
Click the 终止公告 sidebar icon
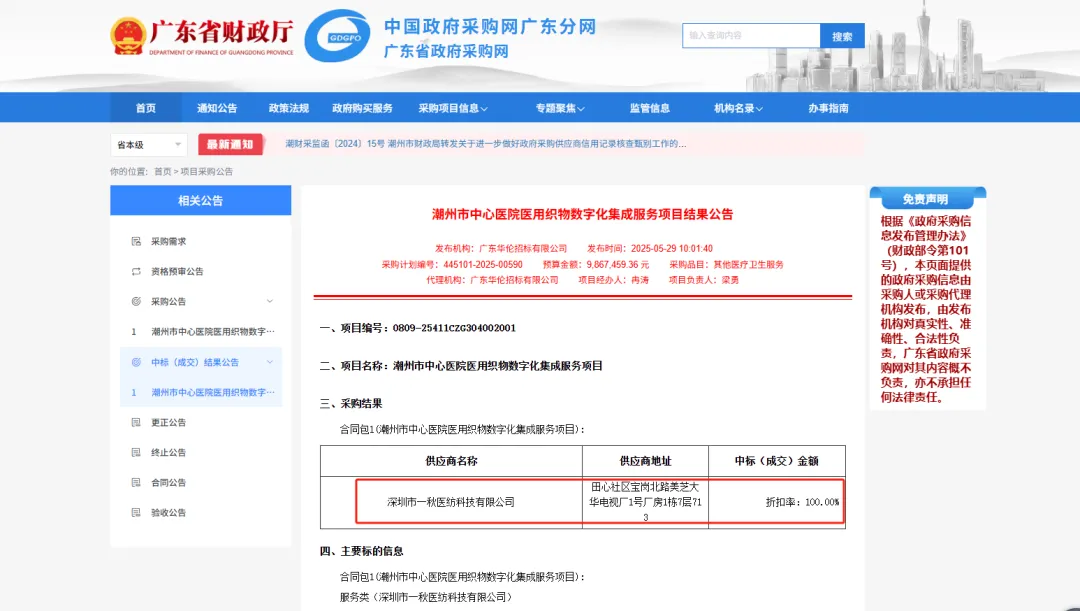136,452
